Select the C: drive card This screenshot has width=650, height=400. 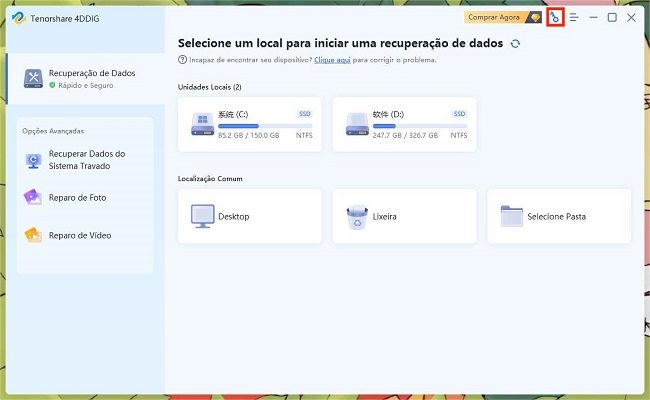[x=250, y=124]
